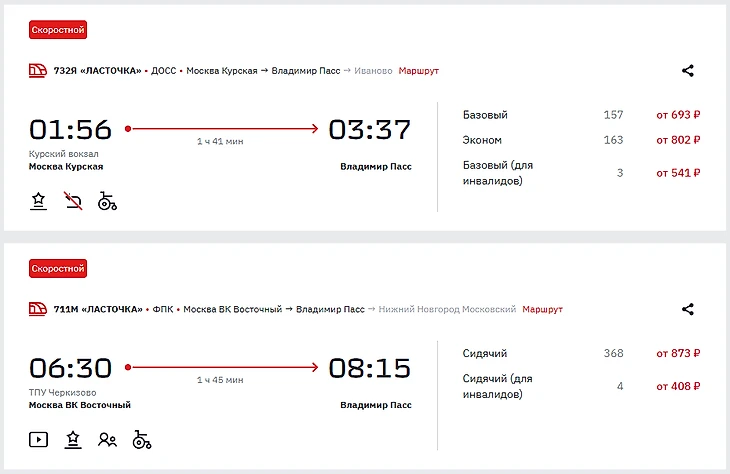Image resolution: width=730 pixels, height=474 pixels.
Task: Click the Скоростной badge on train 732Я
Action: tap(58, 30)
